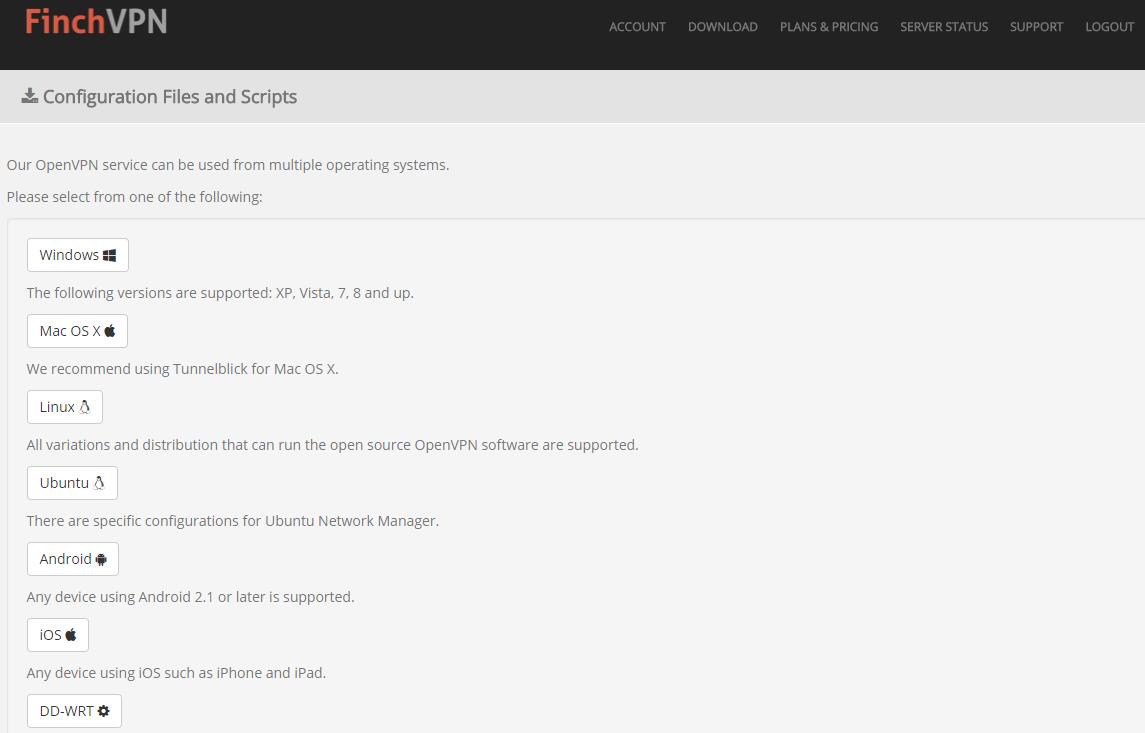Click the Windows logo icon
Image resolution: width=1145 pixels, height=733 pixels.
[x=110, y=256]
